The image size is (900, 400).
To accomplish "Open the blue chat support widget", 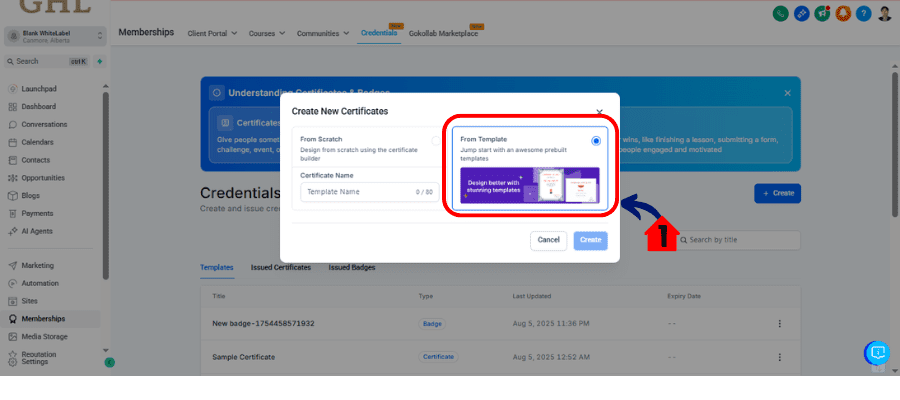I will [x=876, y=353].
